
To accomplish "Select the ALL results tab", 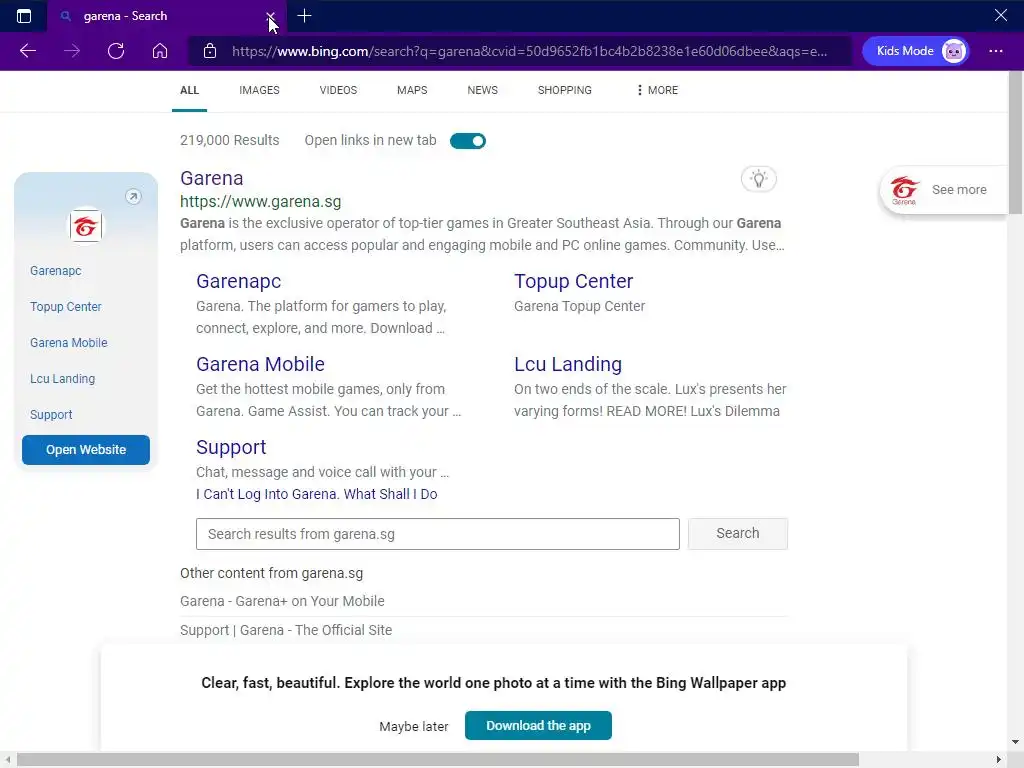I will coord(189,90).
